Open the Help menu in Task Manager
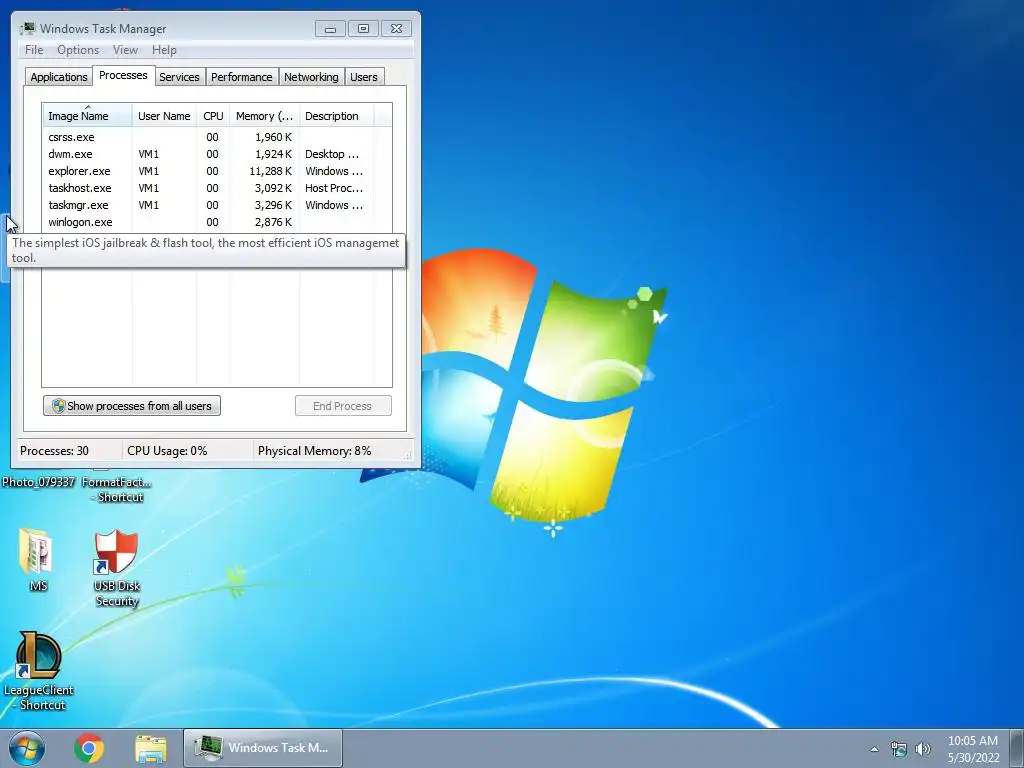This screenshot has height=768, width=1024. pyautogui.click(x=164, y=50)
